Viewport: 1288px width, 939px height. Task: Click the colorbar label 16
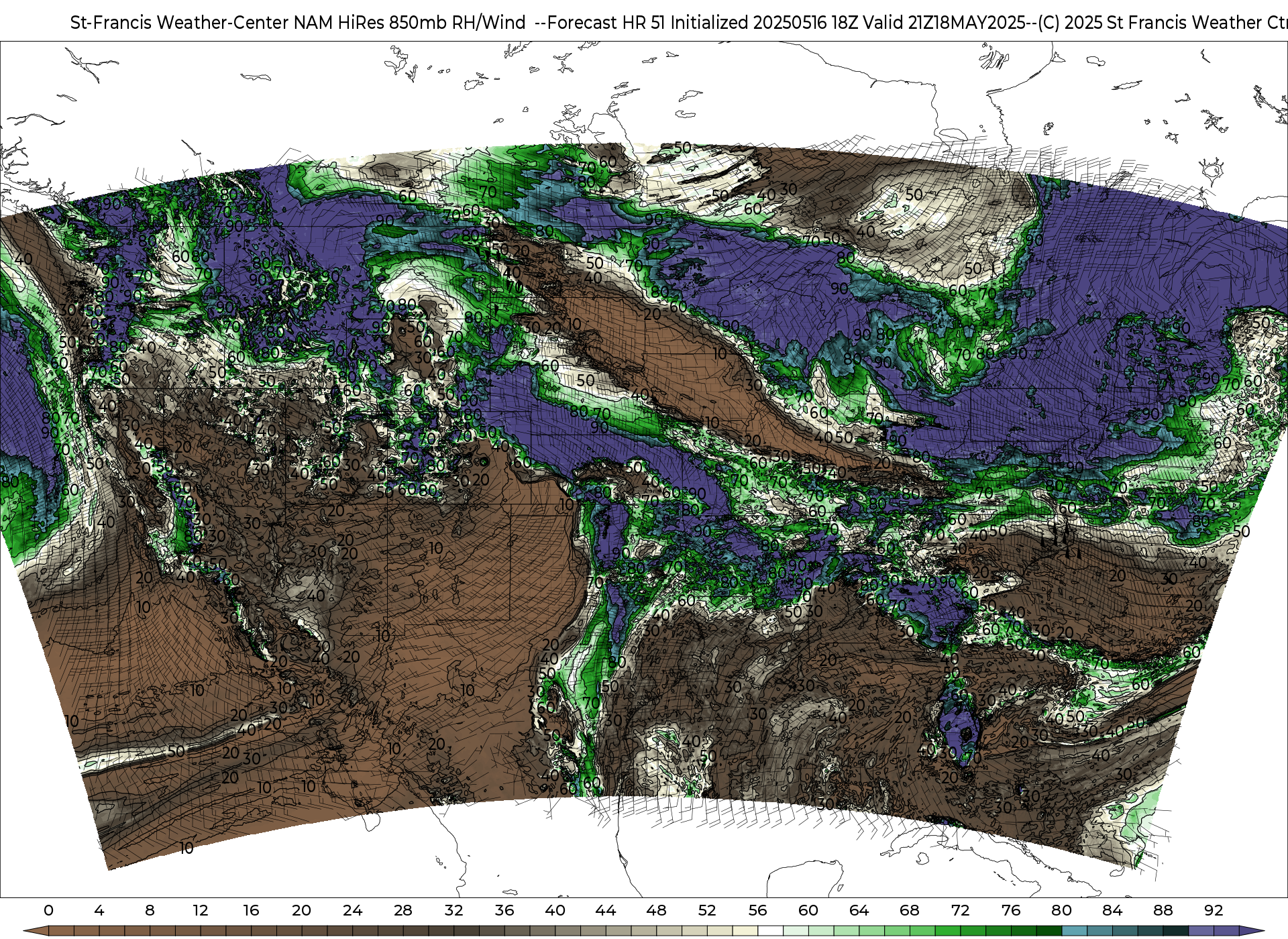click(x=251, y=910)
